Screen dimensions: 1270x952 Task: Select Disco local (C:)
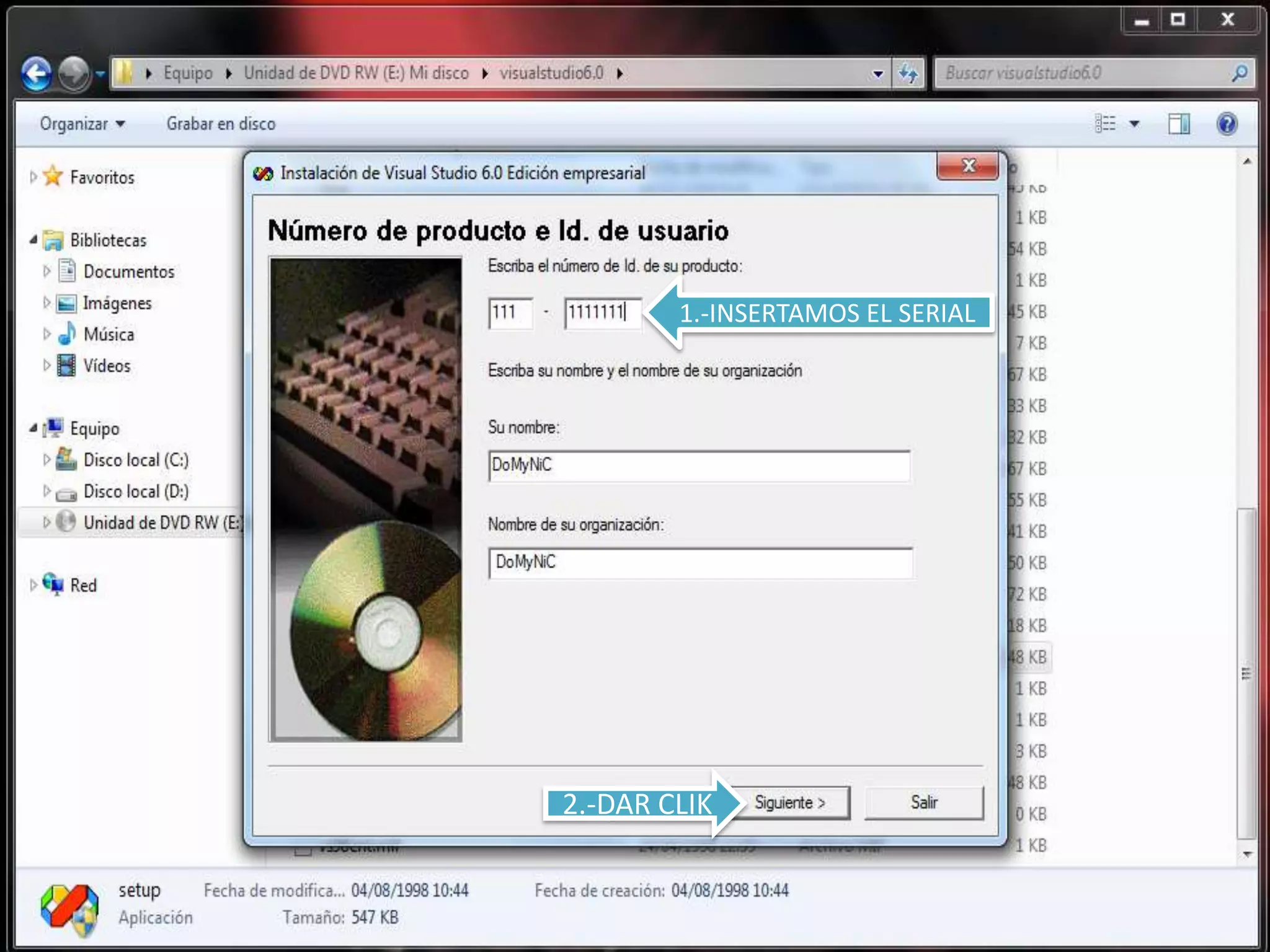[136, 460]
